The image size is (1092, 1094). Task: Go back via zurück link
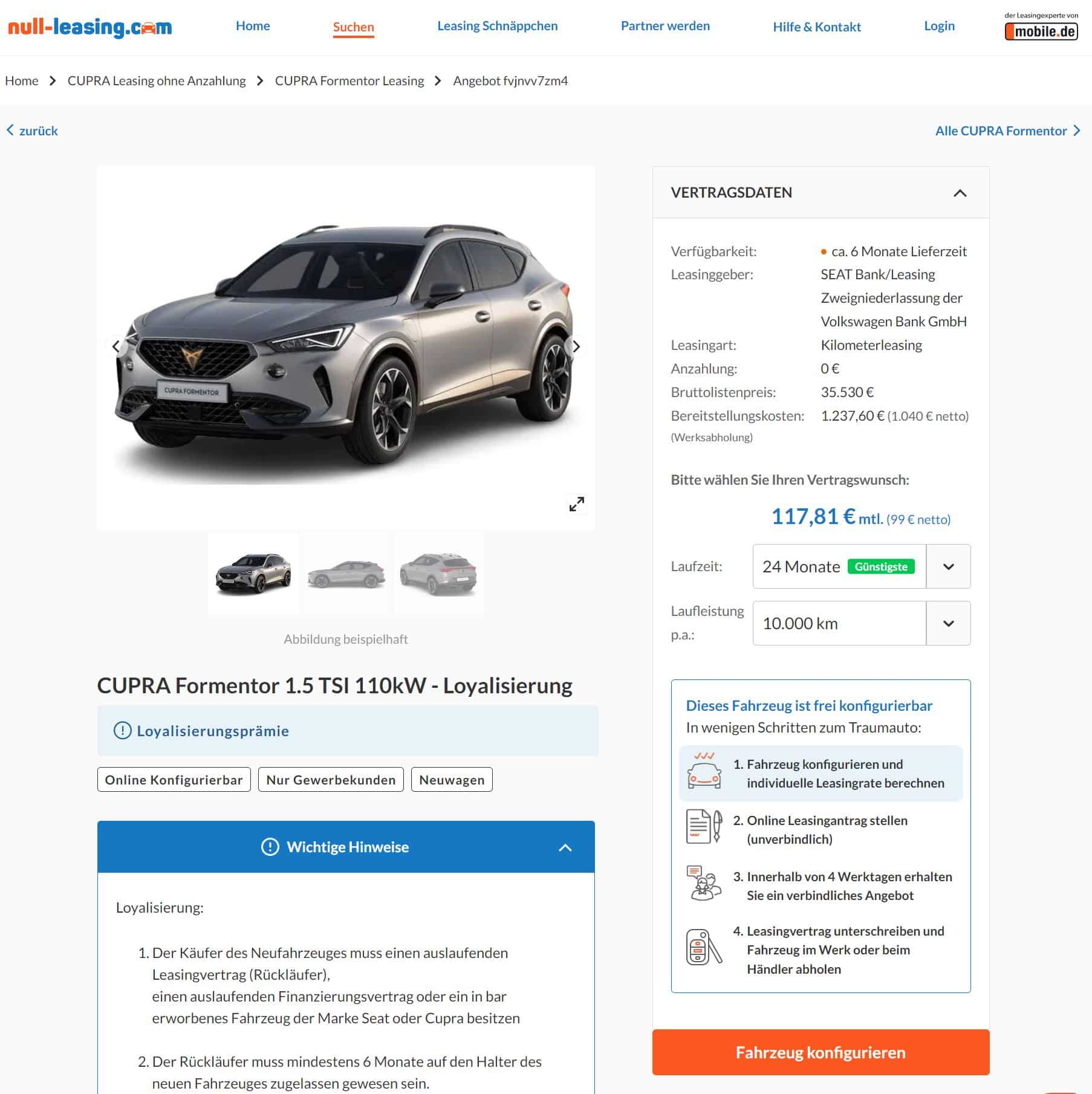(x=32, y=131)
